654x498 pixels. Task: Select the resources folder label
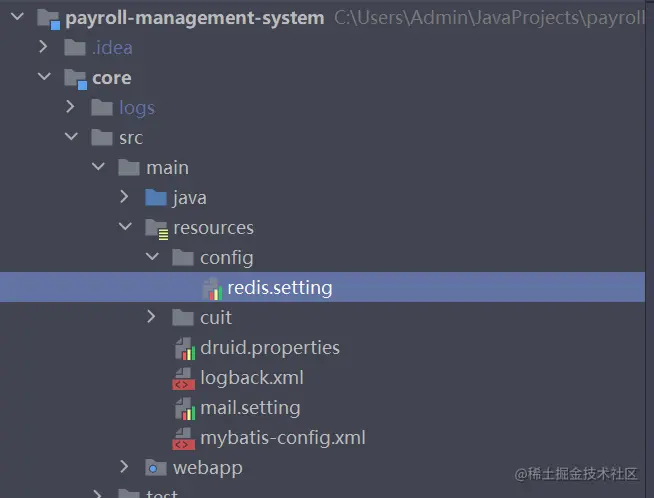point(214,228)
